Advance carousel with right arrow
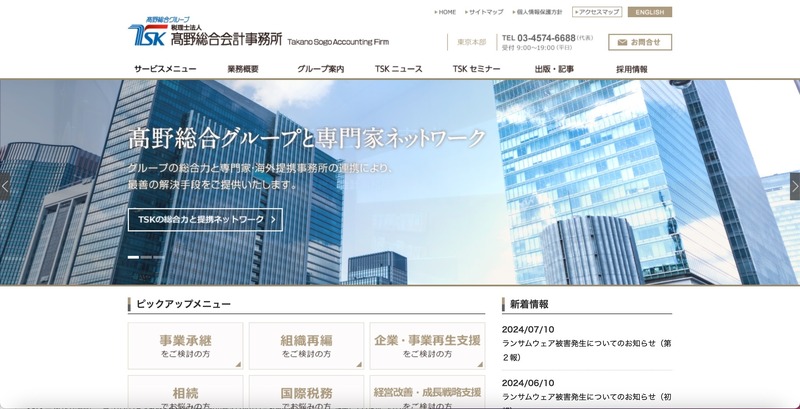The height and width of the screenshot is (409, 800). (x=794, y=186)
